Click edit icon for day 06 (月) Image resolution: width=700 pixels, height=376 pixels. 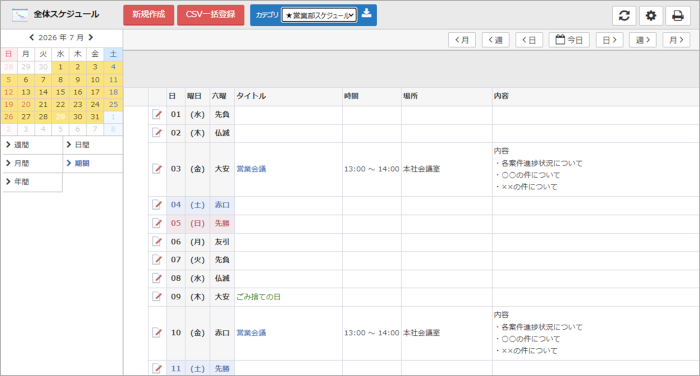pyautogui.click(x=157, y=242)
